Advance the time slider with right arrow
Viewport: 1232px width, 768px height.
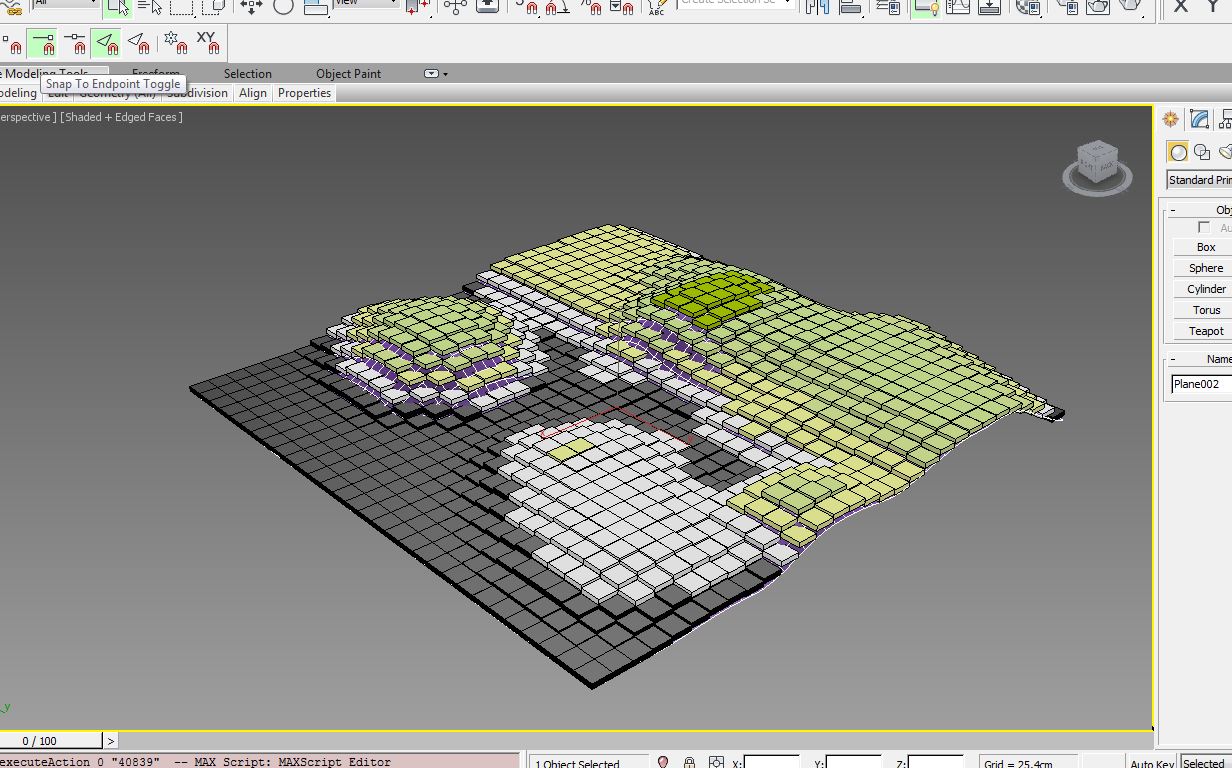110,741
